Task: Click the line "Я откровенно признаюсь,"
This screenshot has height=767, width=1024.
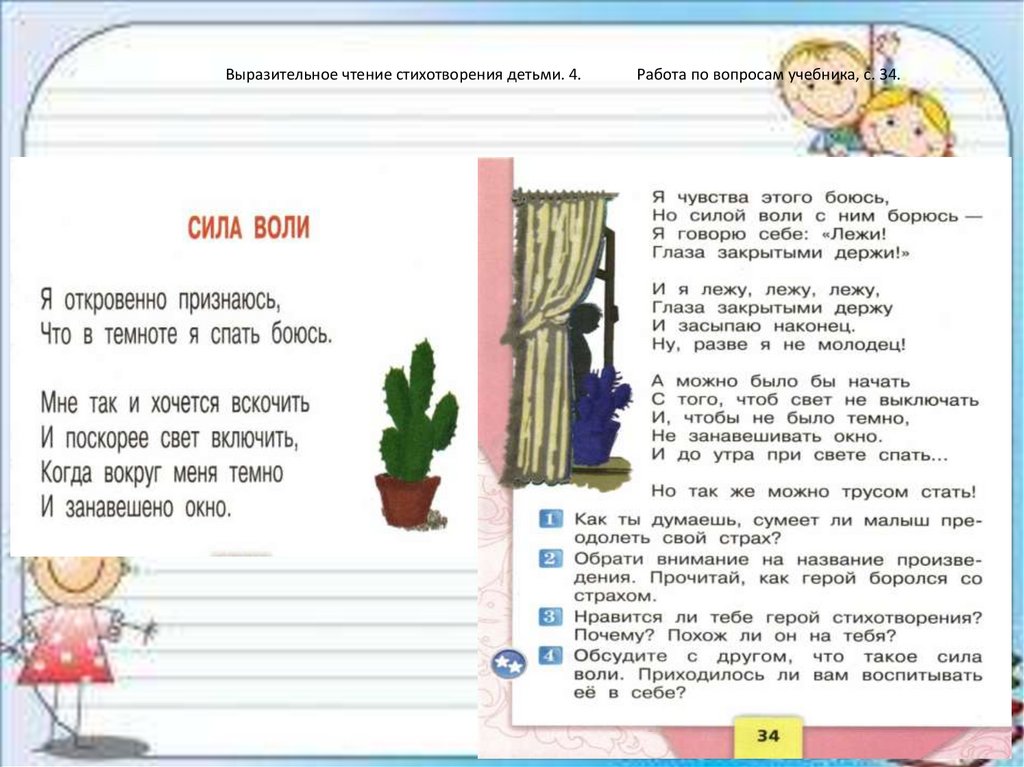Action: click(160, 300)
